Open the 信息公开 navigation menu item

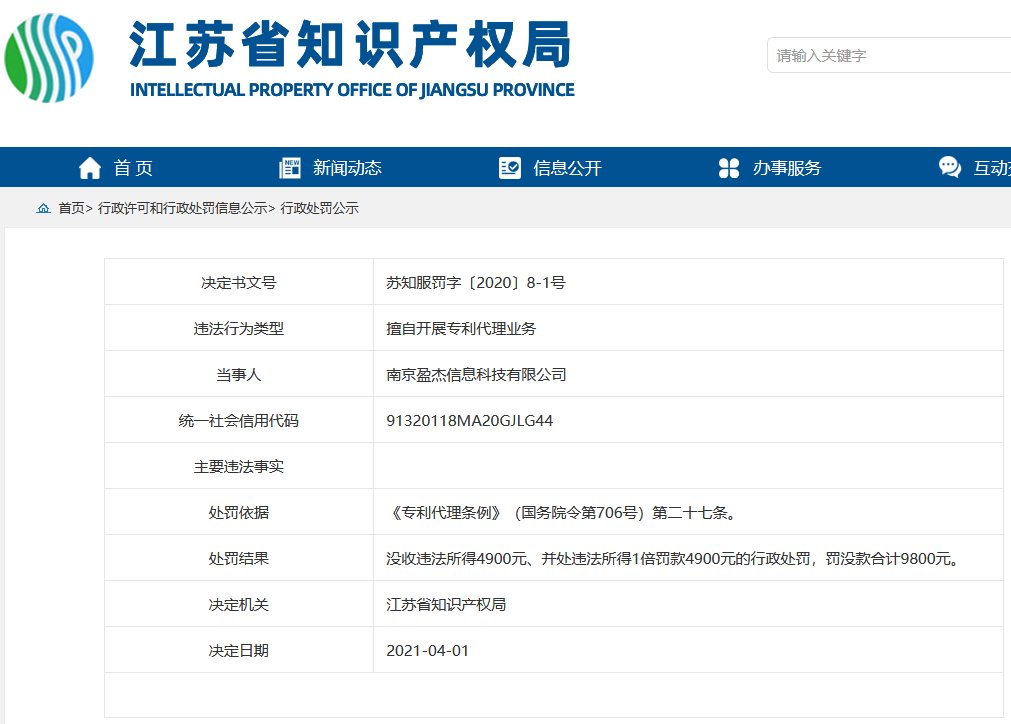tap(567, 168)
